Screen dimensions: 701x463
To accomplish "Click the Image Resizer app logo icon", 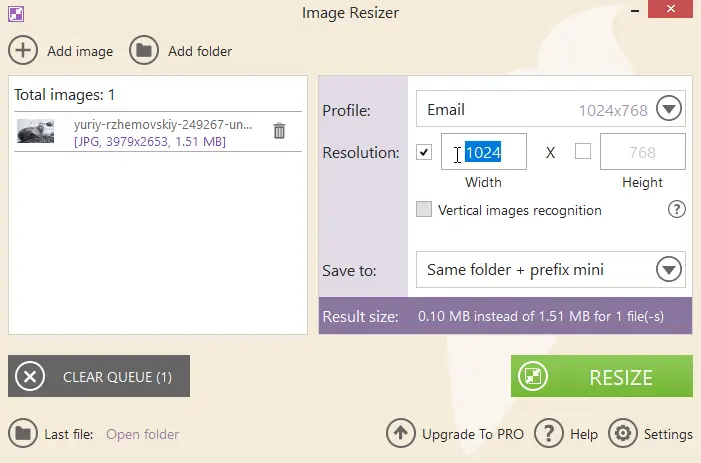I will coord(16,14).
